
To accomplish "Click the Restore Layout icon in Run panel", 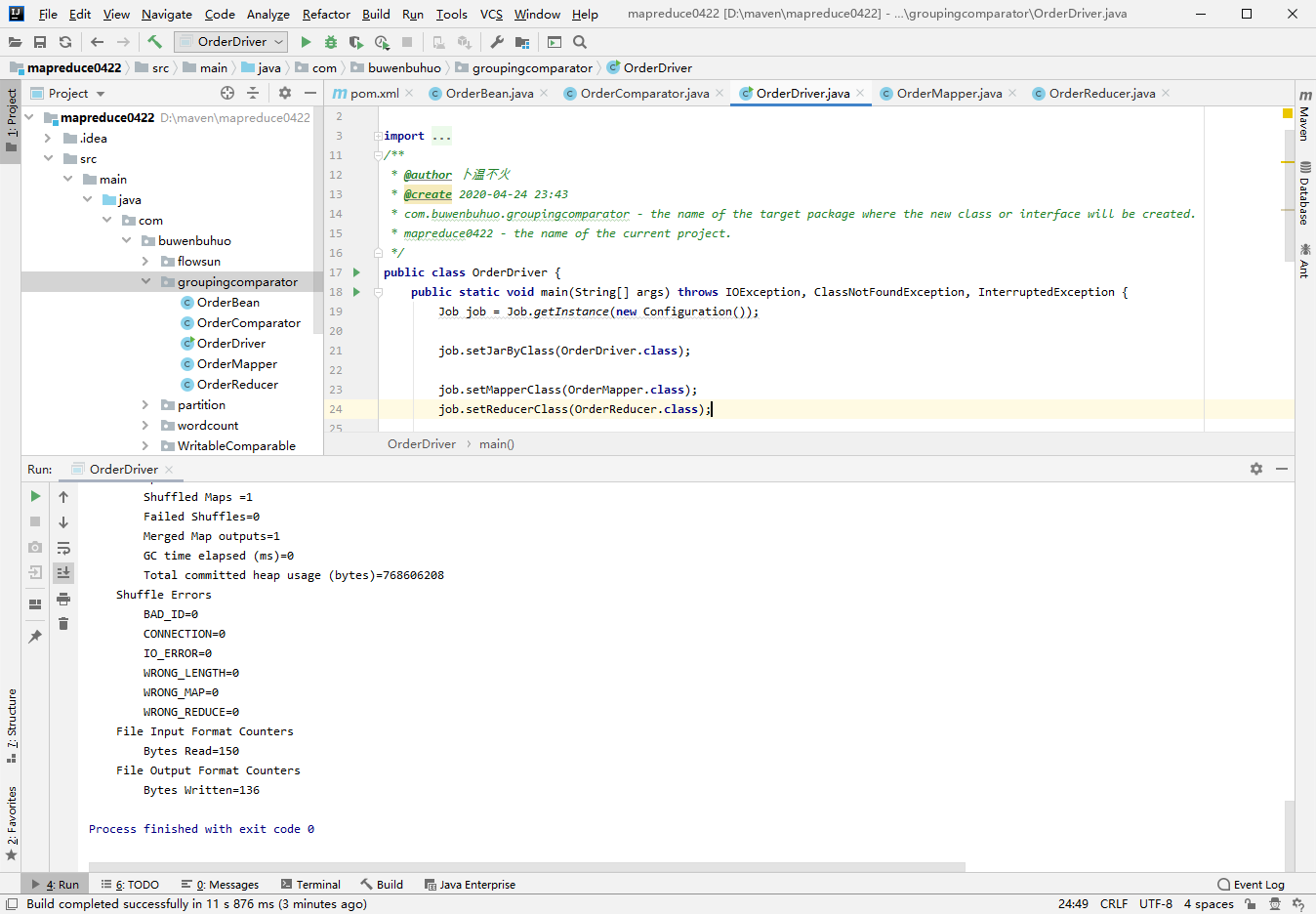I will pos(35,604).
